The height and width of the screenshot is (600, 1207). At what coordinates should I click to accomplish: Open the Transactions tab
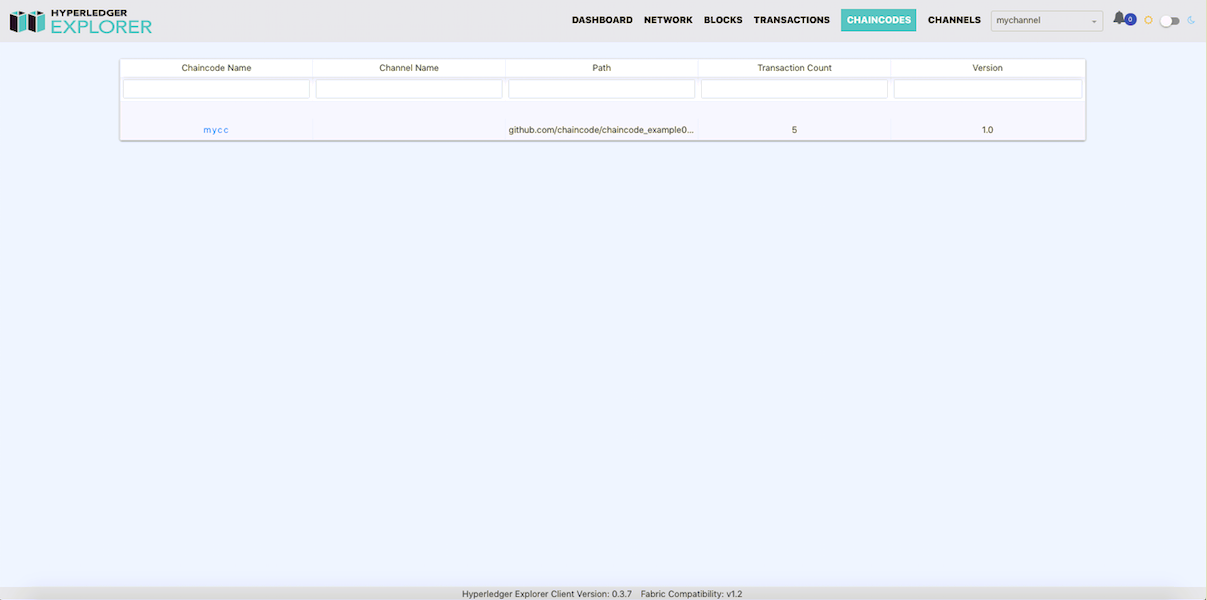tap(792, 20)
